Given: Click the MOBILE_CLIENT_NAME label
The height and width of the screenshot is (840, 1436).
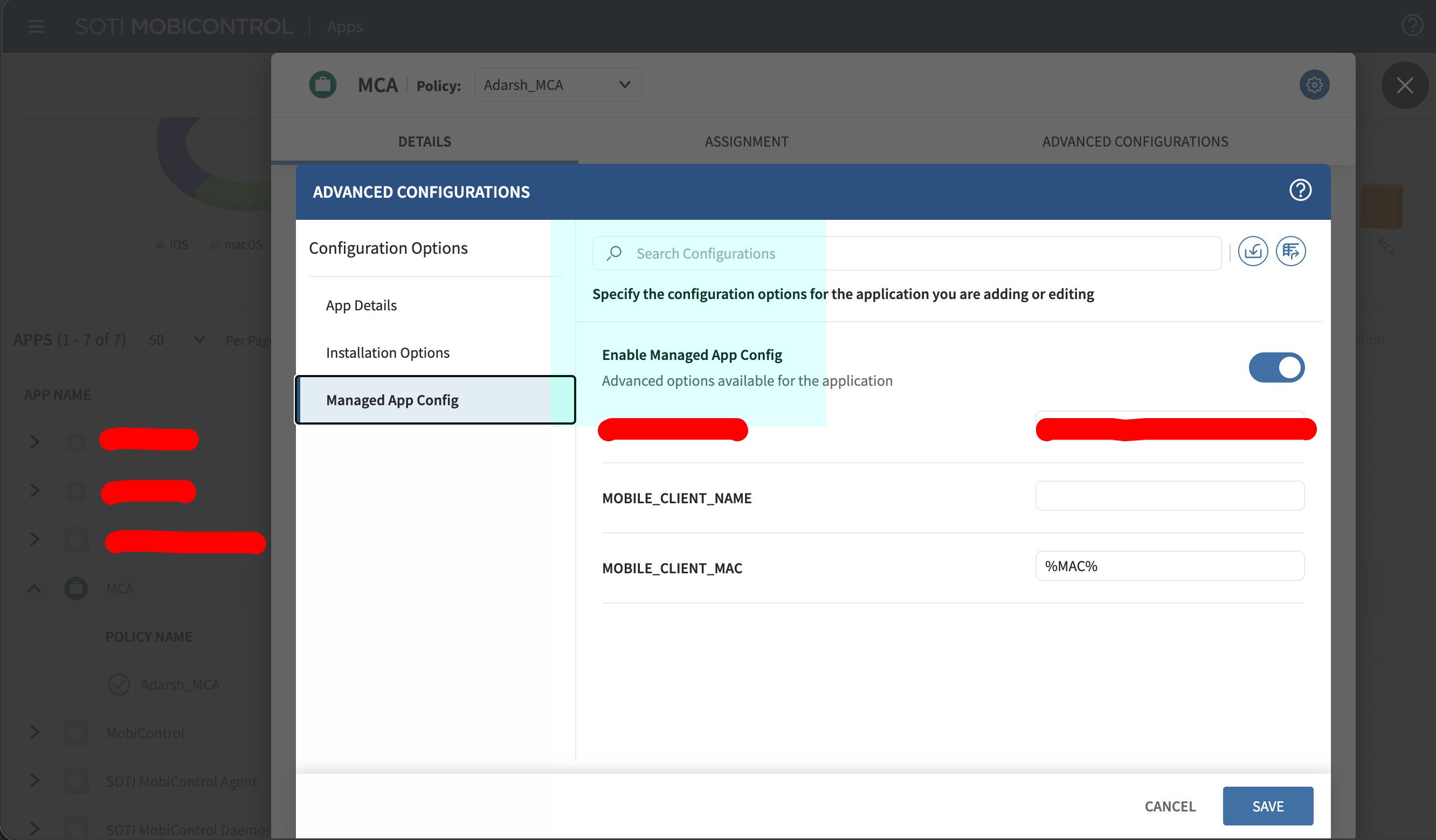Looking at the screenshot, I should (676, 498).
